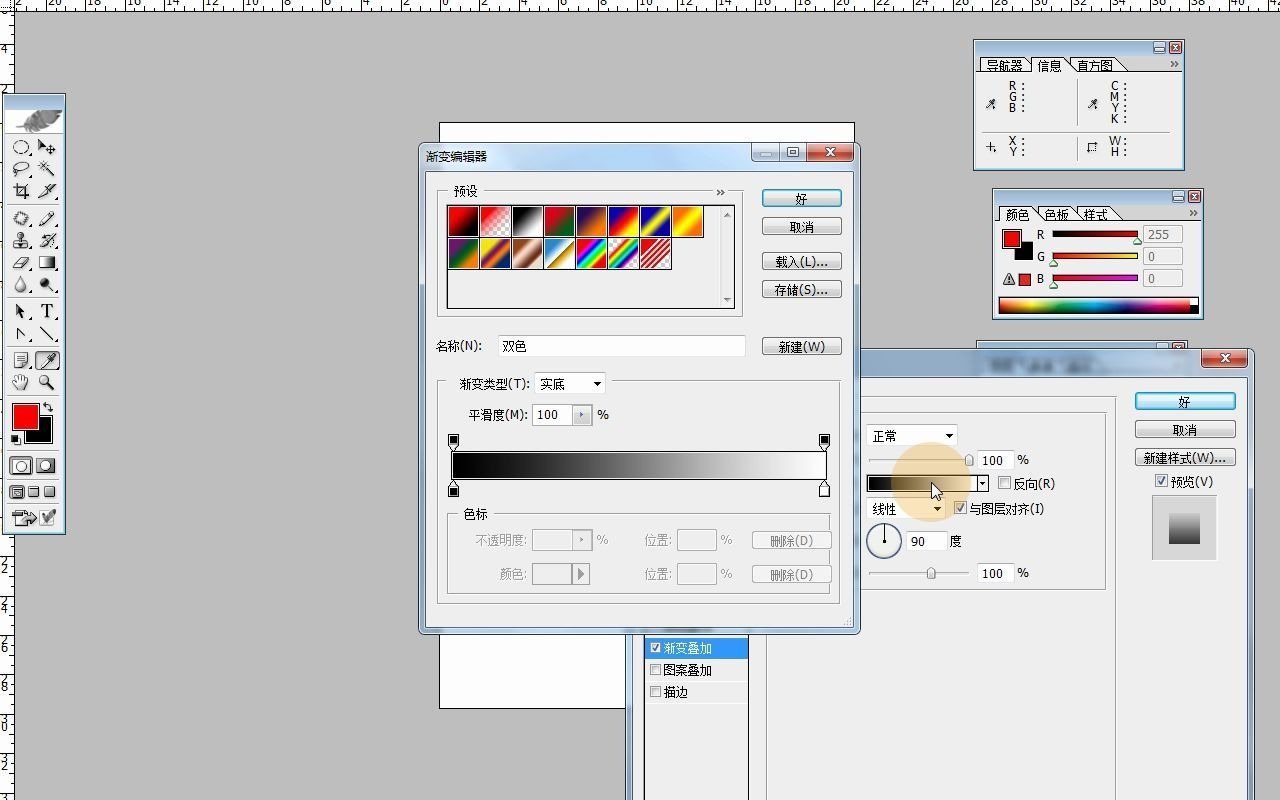Select the Elliptical Marquee tool
This screenshot has width=1280, height=800.
click(x=21, y=147)
